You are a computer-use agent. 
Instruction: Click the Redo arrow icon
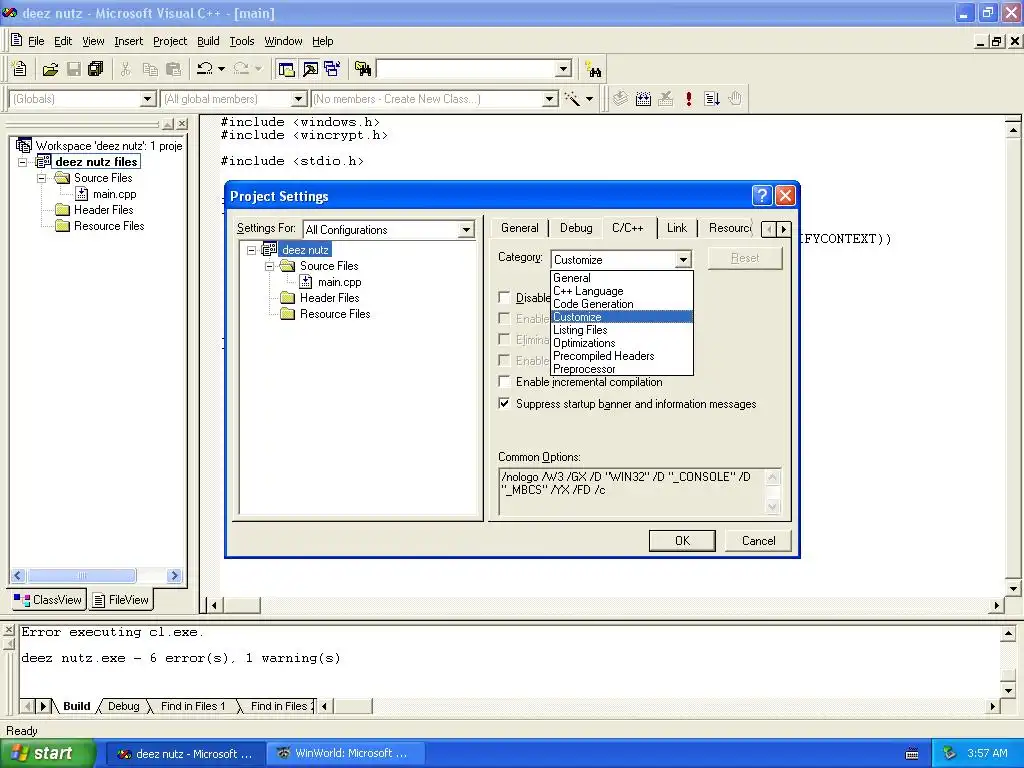pos(242,69)
